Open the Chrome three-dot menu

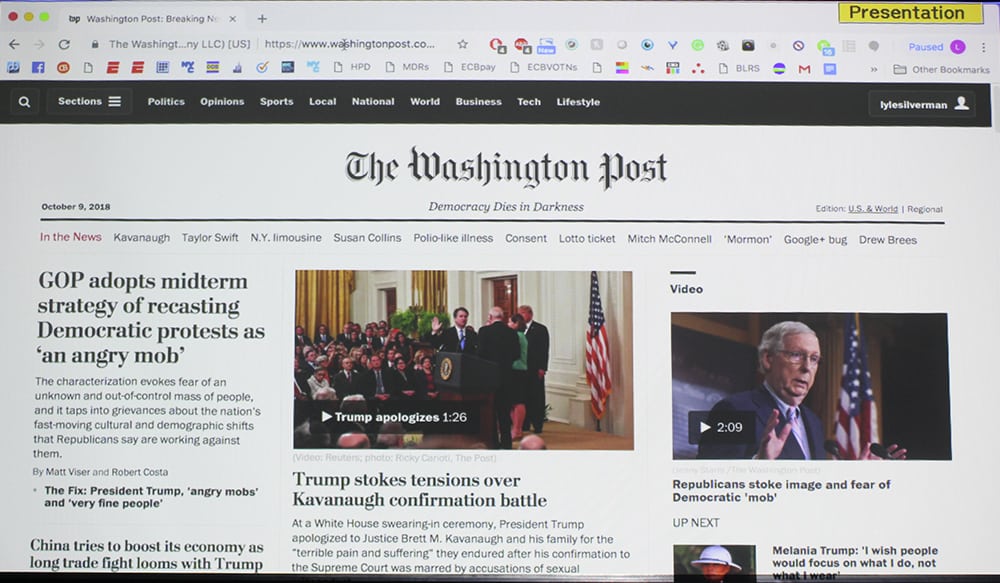click(x=984, y=47)
